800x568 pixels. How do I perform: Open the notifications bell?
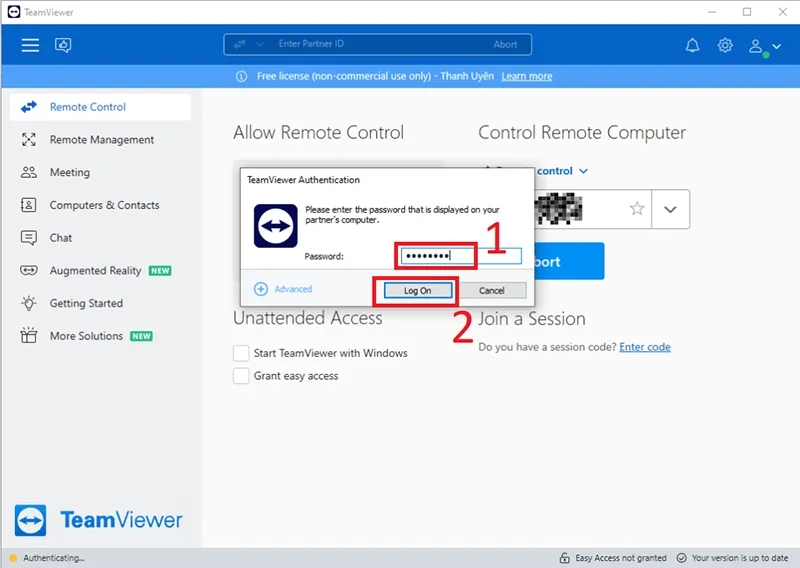click(692, 45)
